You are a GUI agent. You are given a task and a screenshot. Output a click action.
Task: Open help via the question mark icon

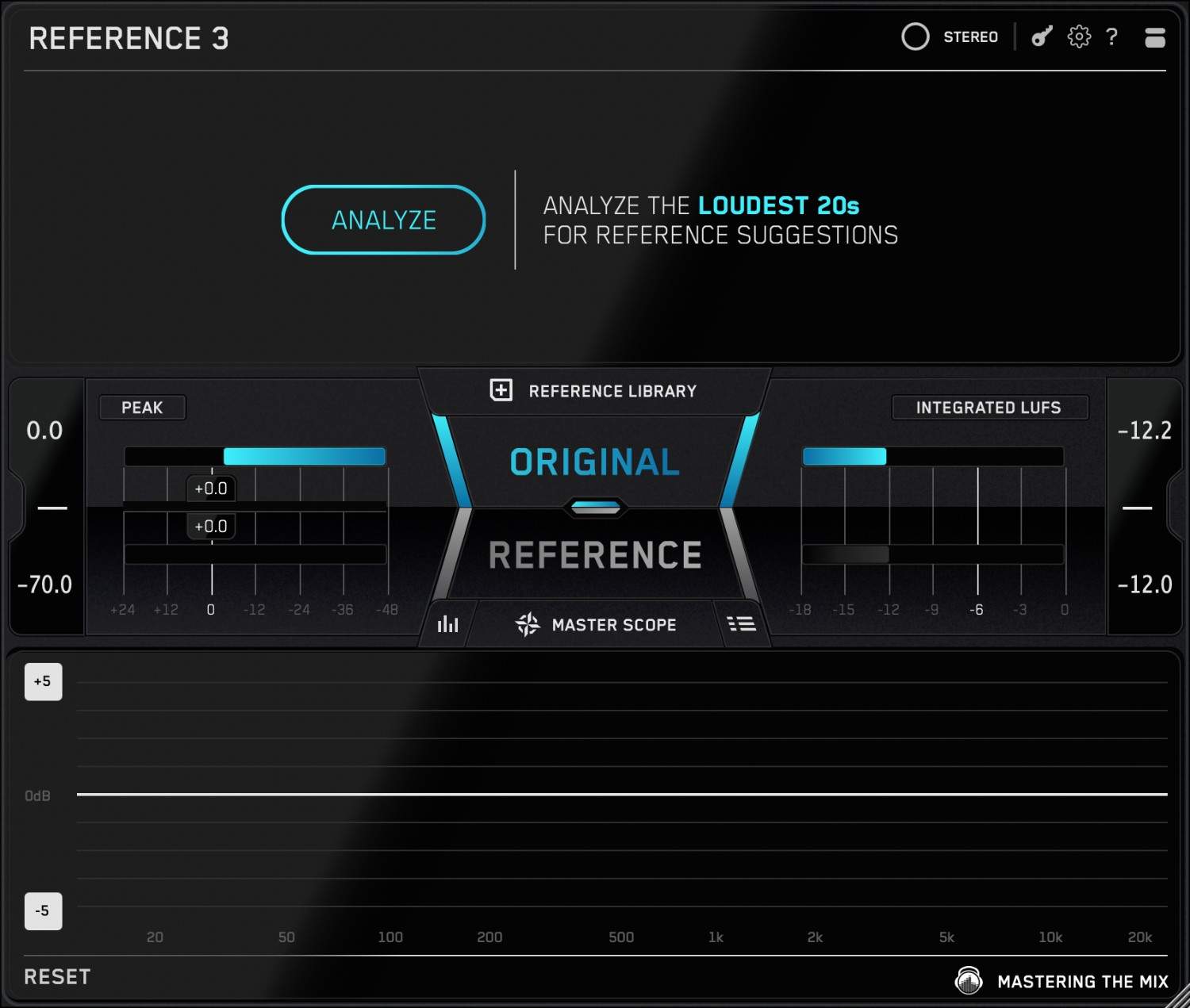(x=1111, y=36)
